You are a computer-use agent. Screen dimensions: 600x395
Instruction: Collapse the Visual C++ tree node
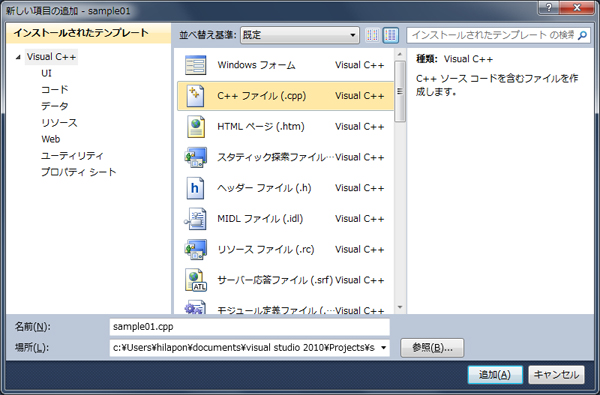[18, 57]
